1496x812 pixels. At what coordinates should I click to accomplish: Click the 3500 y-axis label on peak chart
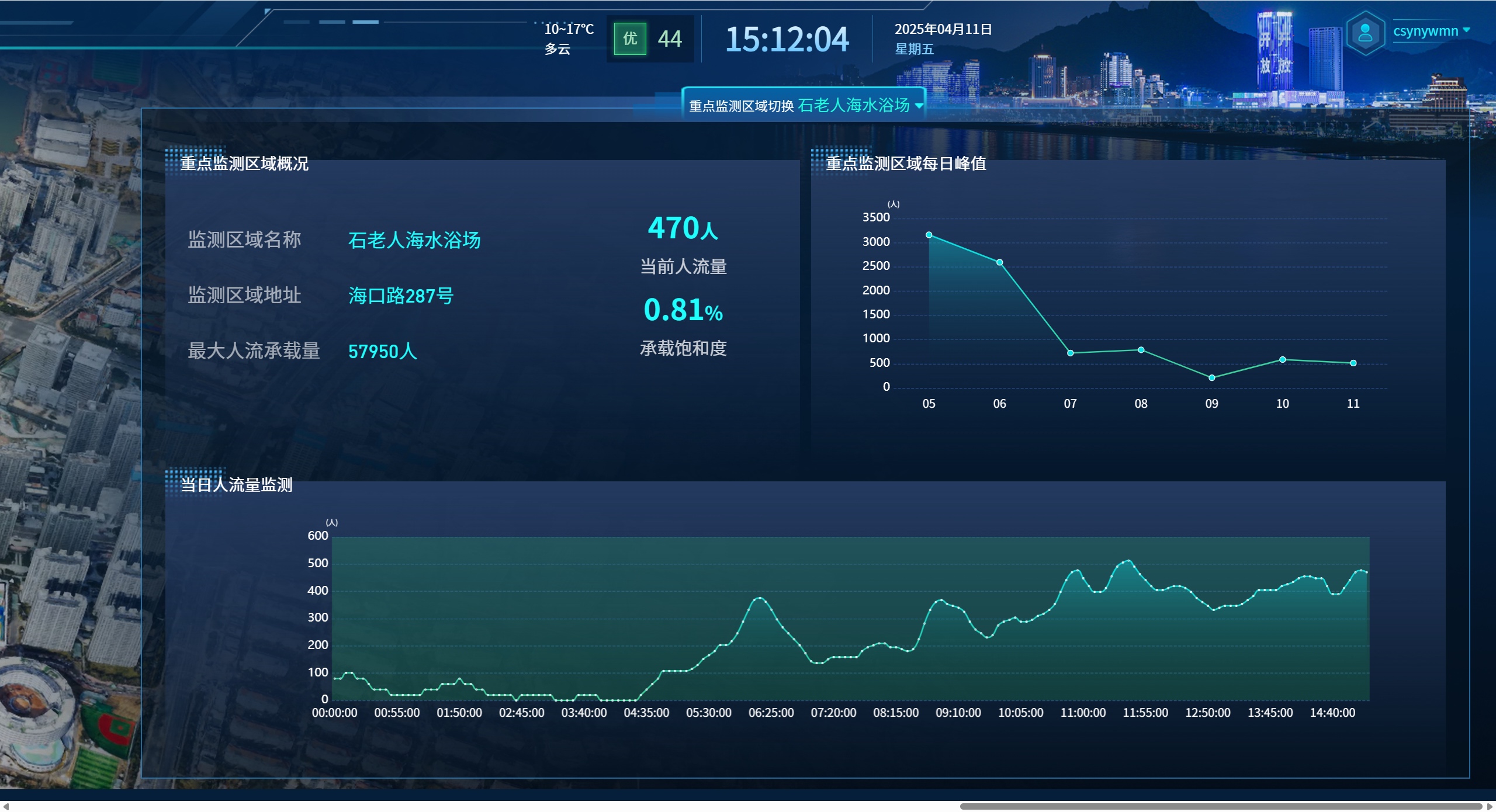[x=876, y=217]
